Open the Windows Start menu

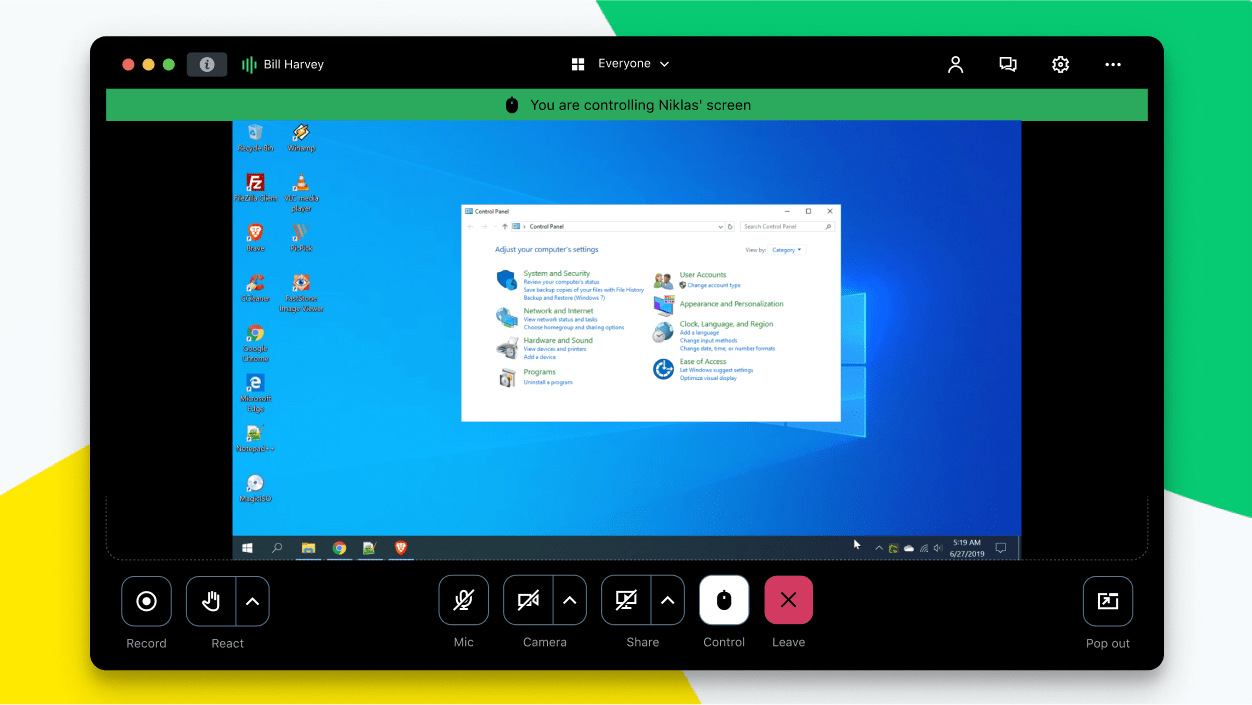pyautogui.click(x=247, y=547)
